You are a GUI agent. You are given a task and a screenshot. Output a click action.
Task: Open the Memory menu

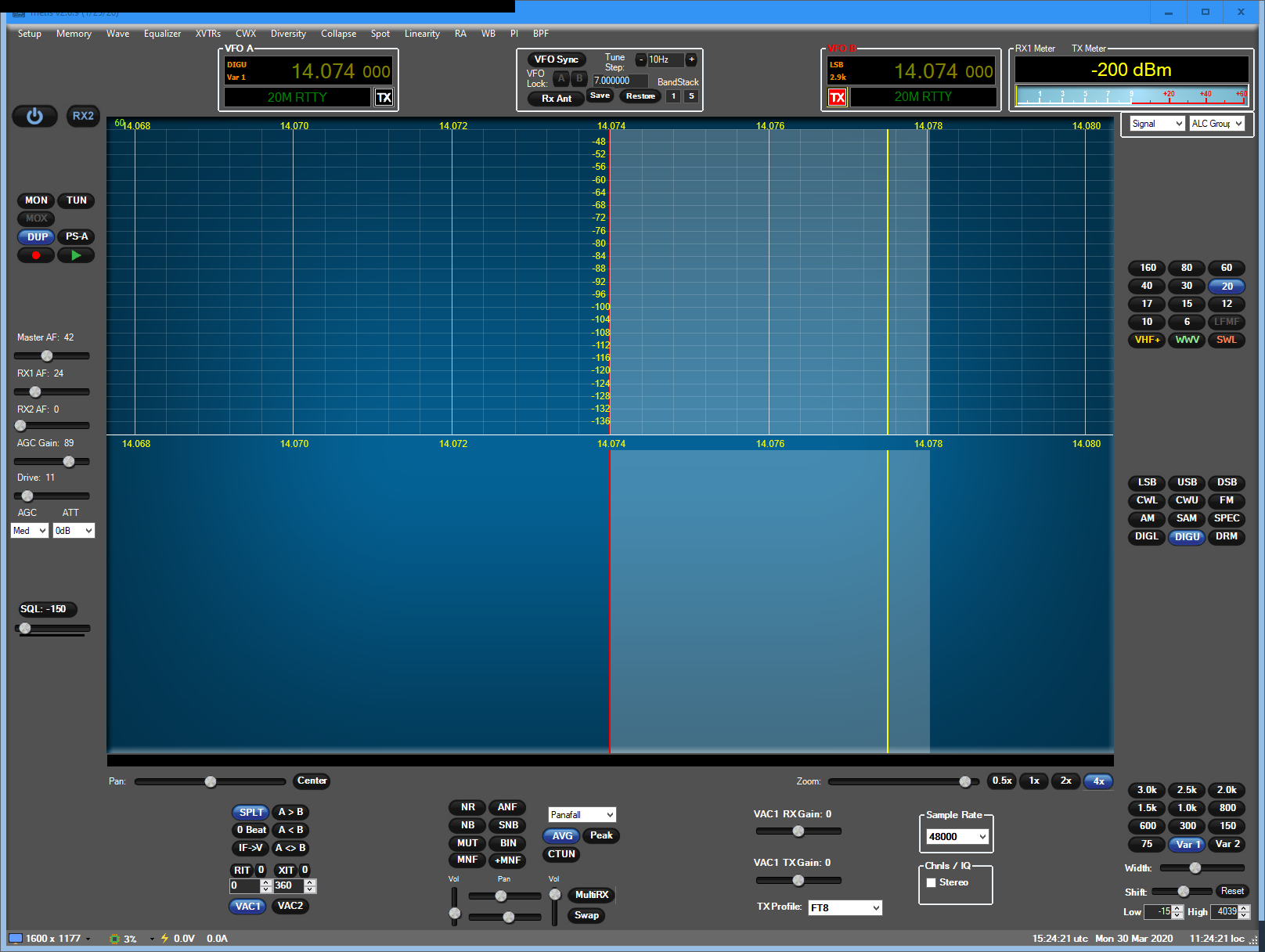74,34
